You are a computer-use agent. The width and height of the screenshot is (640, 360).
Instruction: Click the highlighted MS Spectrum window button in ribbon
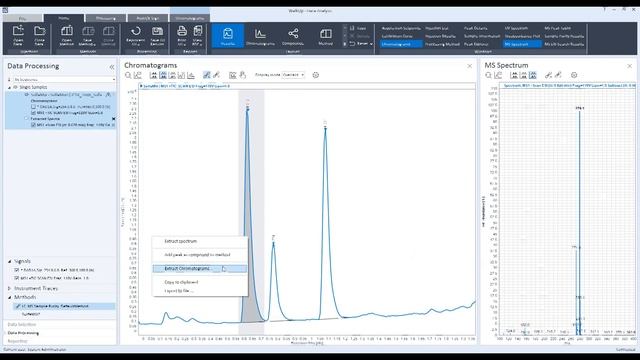pyautogui.click(x=522, y=44)
